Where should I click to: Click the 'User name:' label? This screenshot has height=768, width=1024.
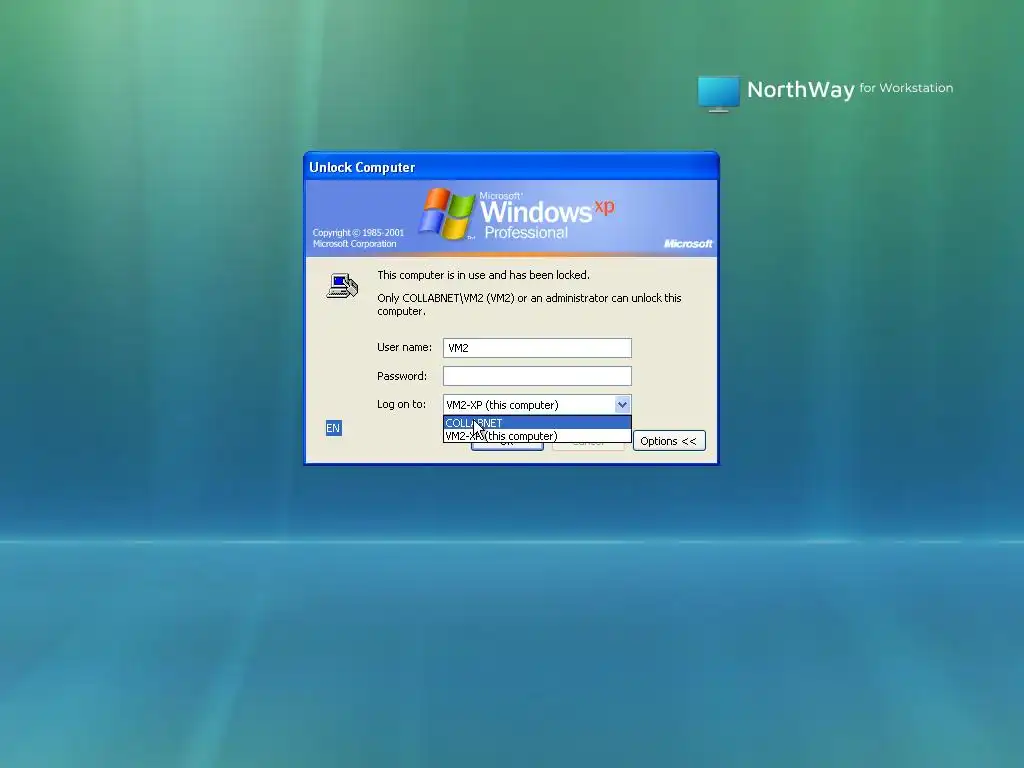404,347
